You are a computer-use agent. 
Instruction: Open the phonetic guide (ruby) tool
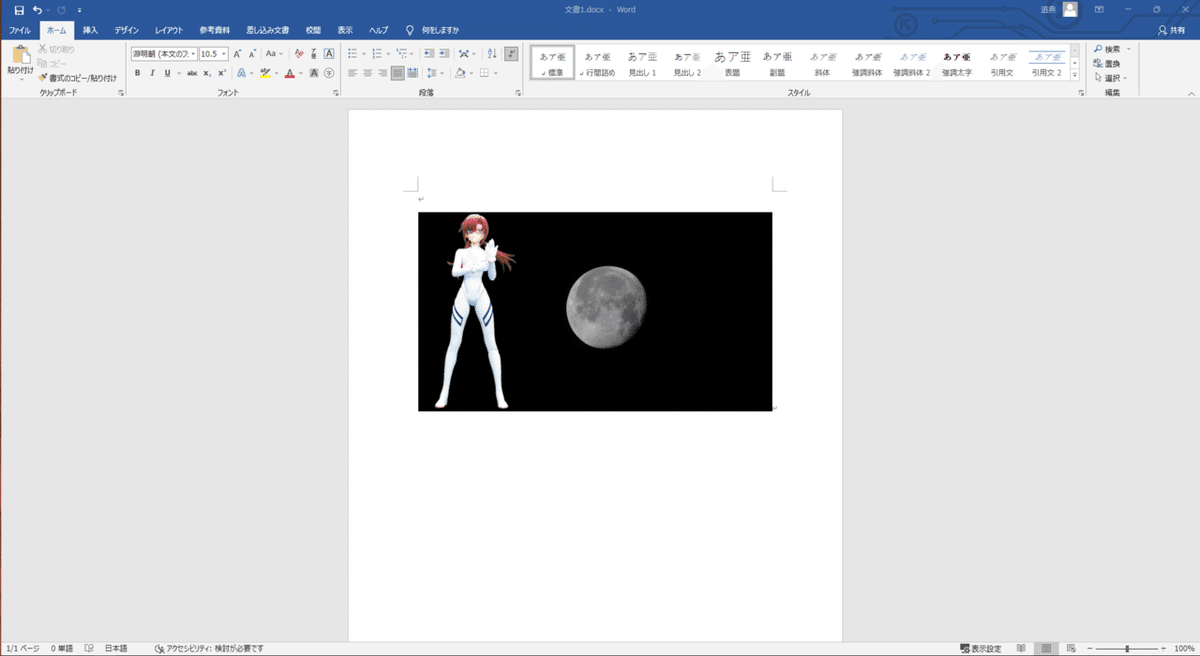[315, 54]
